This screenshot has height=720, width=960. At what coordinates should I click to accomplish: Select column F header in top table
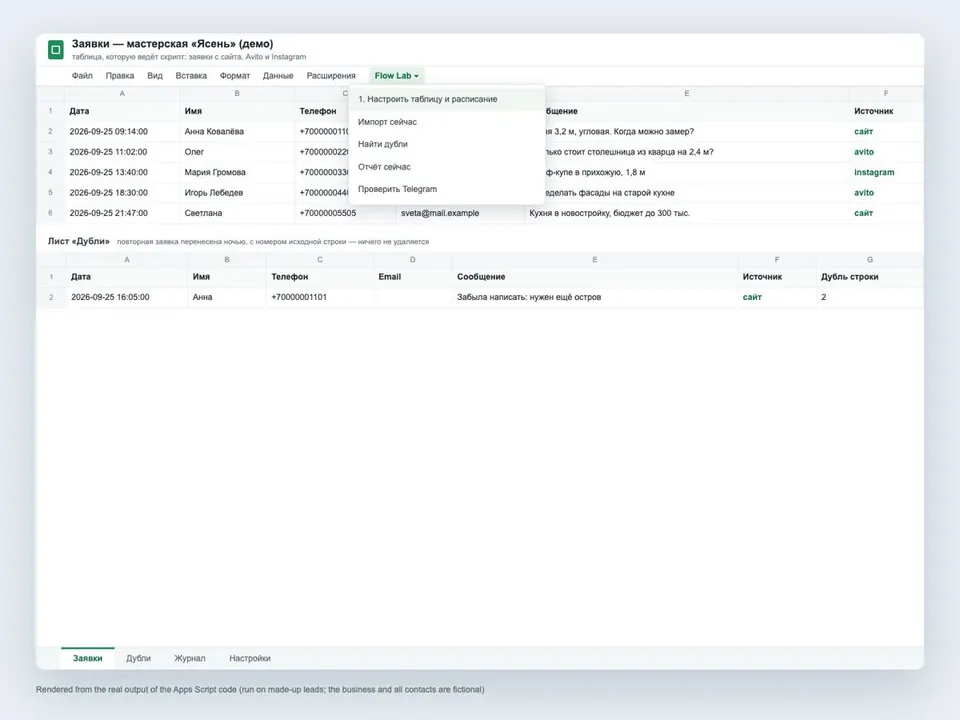[886, 94]
